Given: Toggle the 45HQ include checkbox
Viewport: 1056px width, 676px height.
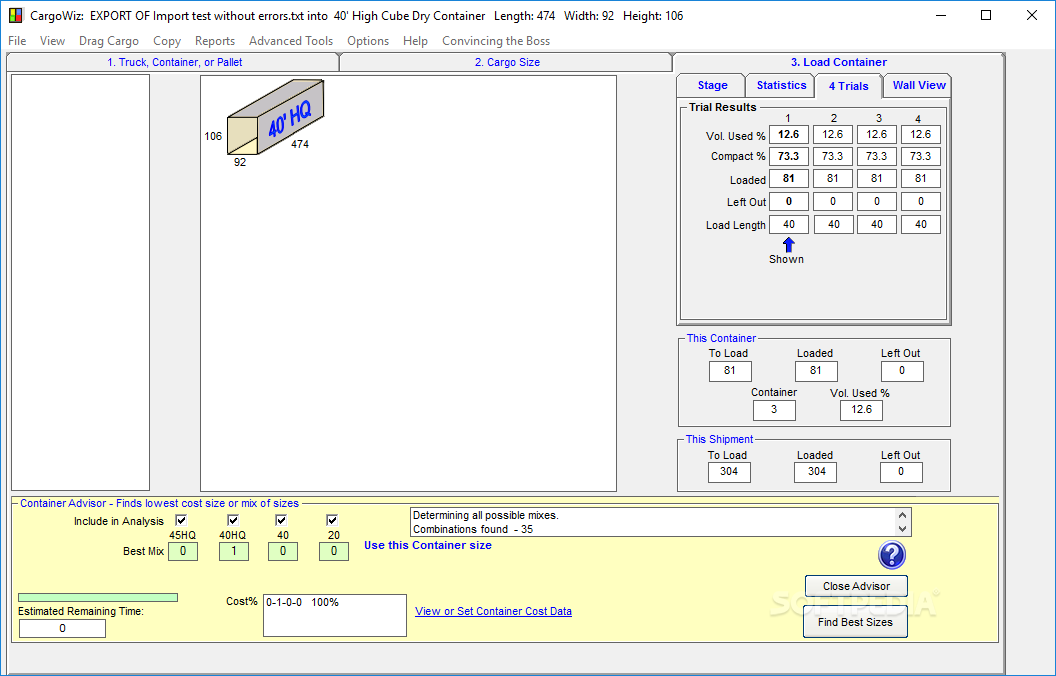Looking at the screenshot, I should [x=181, y=520].
